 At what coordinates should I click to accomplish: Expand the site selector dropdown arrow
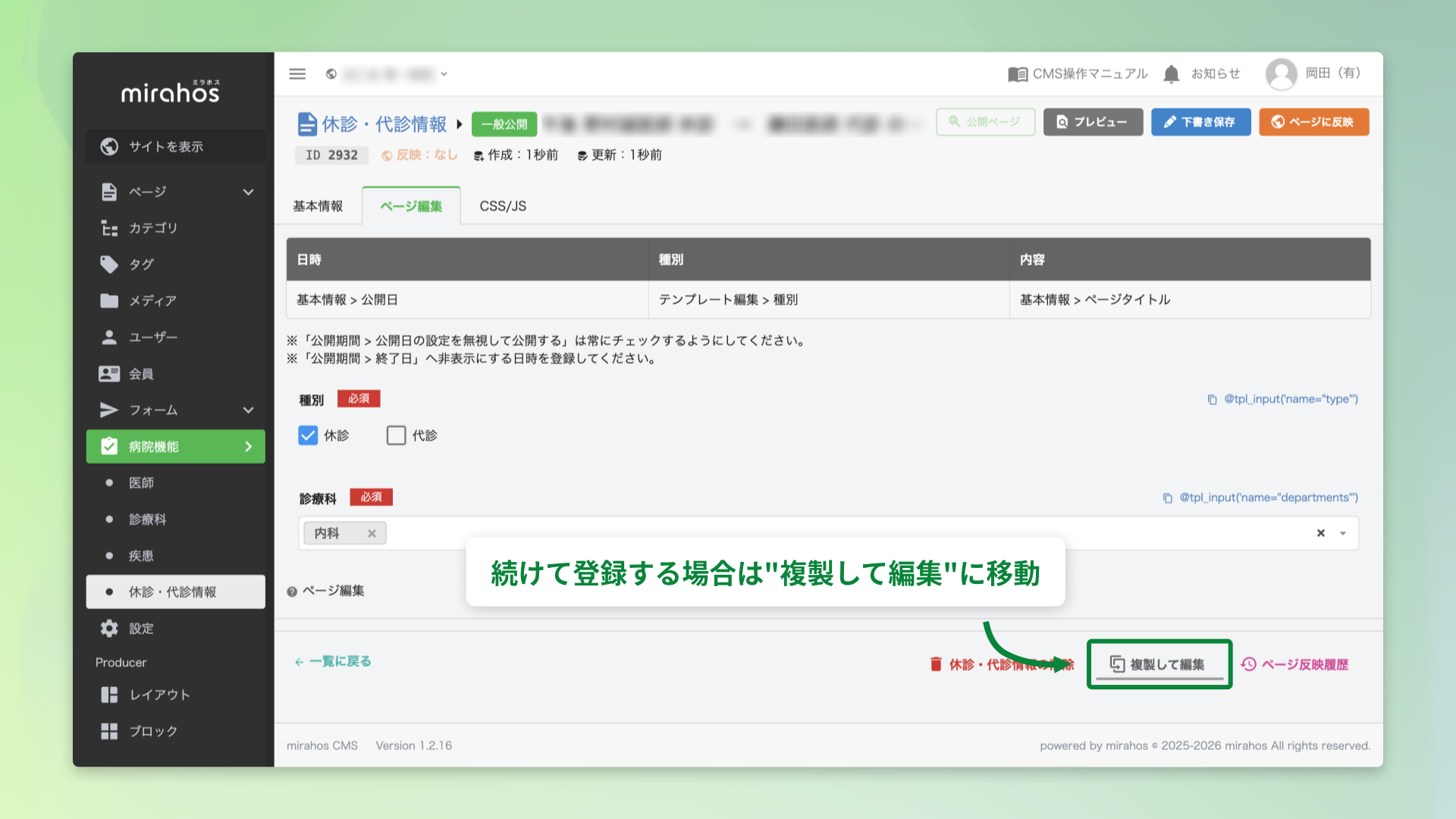pos(444,74)
